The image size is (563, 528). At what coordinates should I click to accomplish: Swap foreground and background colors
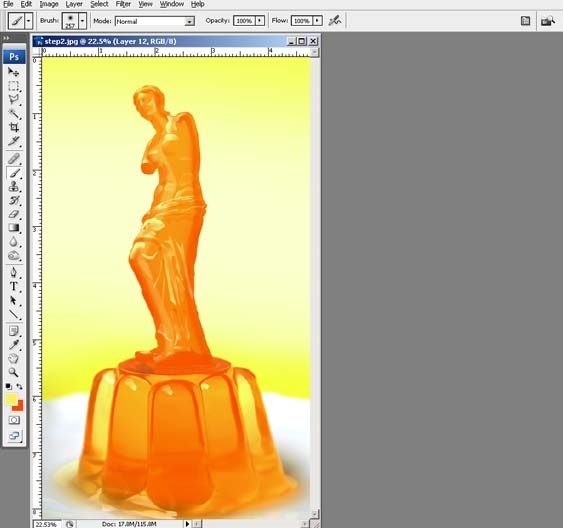pos(19,386)
